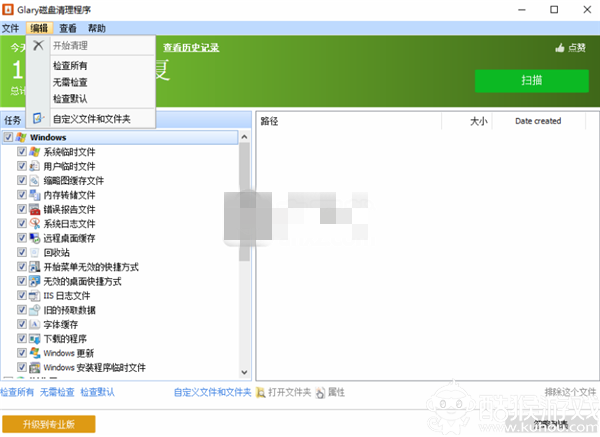Click the task list scroll down arrow
Image resolution: width=600 pixels, height=437 pixels.
click(x=245, y=372)
